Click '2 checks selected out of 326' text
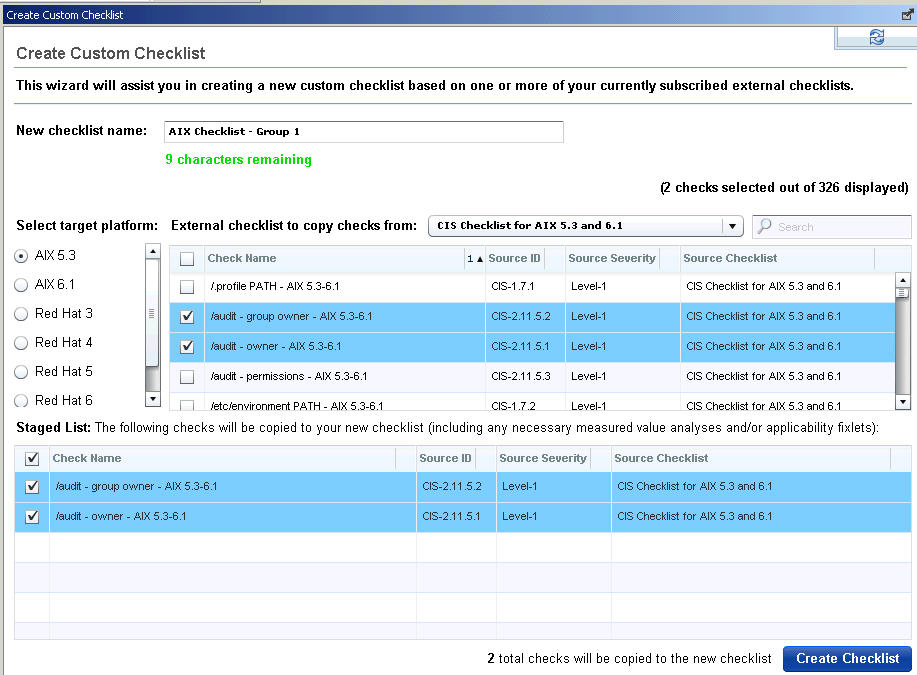 pyautogui.click(x=784, y=188)
